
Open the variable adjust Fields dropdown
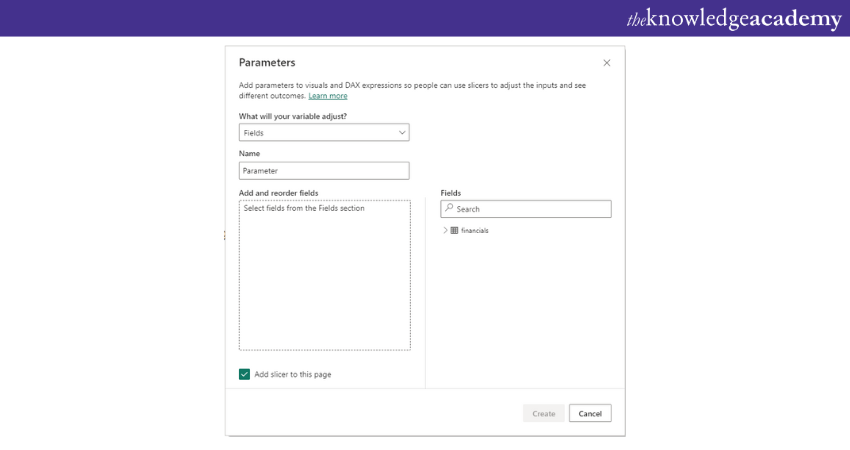tap(323, 132)
